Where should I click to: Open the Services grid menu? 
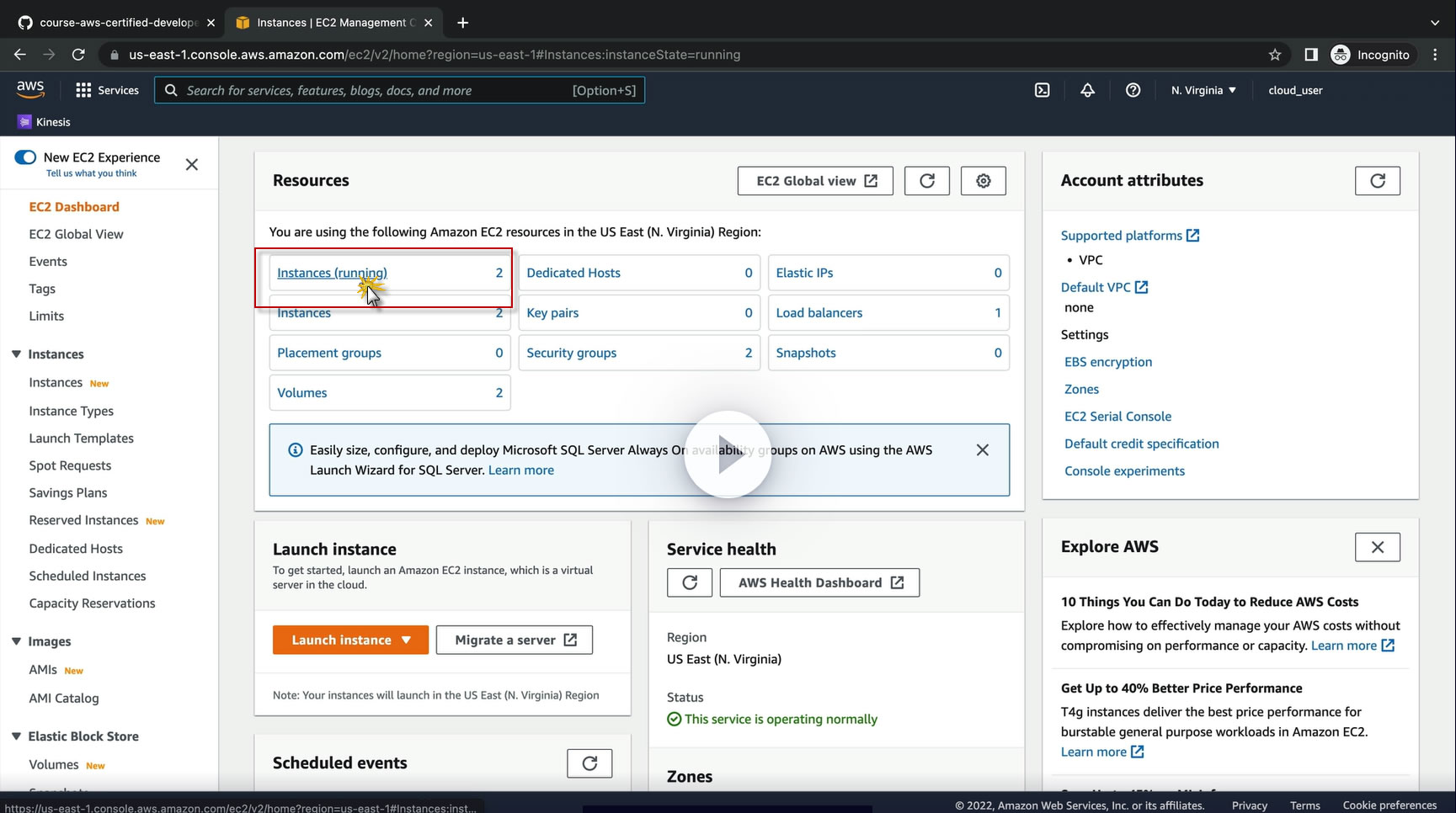click(107, 90)
